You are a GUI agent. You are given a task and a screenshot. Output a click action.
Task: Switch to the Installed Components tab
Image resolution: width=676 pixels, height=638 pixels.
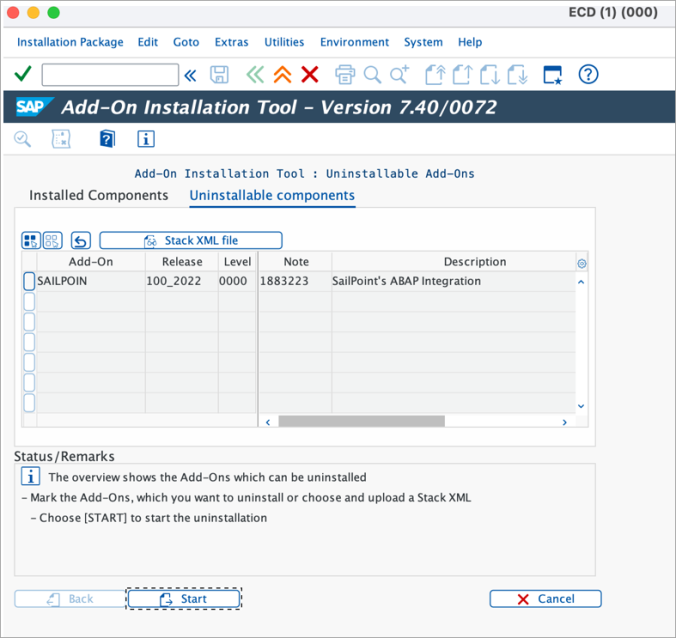[99, 195]
